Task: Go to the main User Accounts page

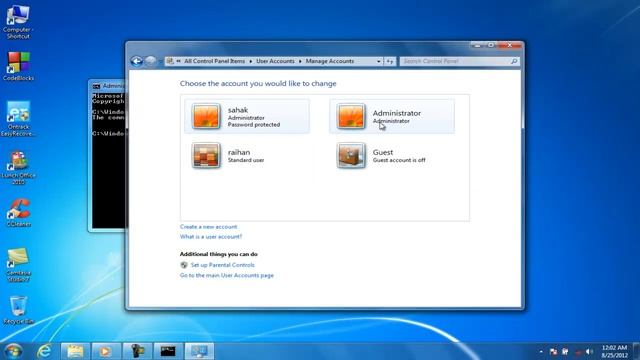Action: point(227,276)
